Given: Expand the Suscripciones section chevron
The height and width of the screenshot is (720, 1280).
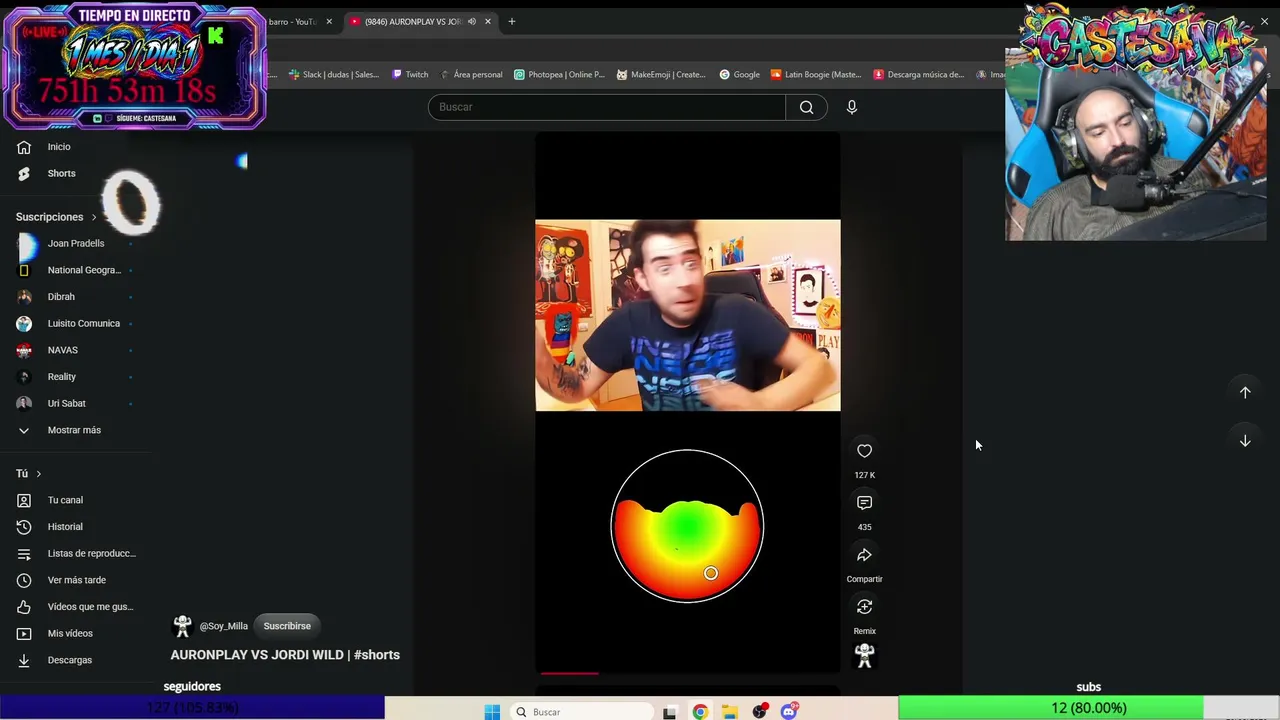Looking at the screenshot, I should click(94, 217).
